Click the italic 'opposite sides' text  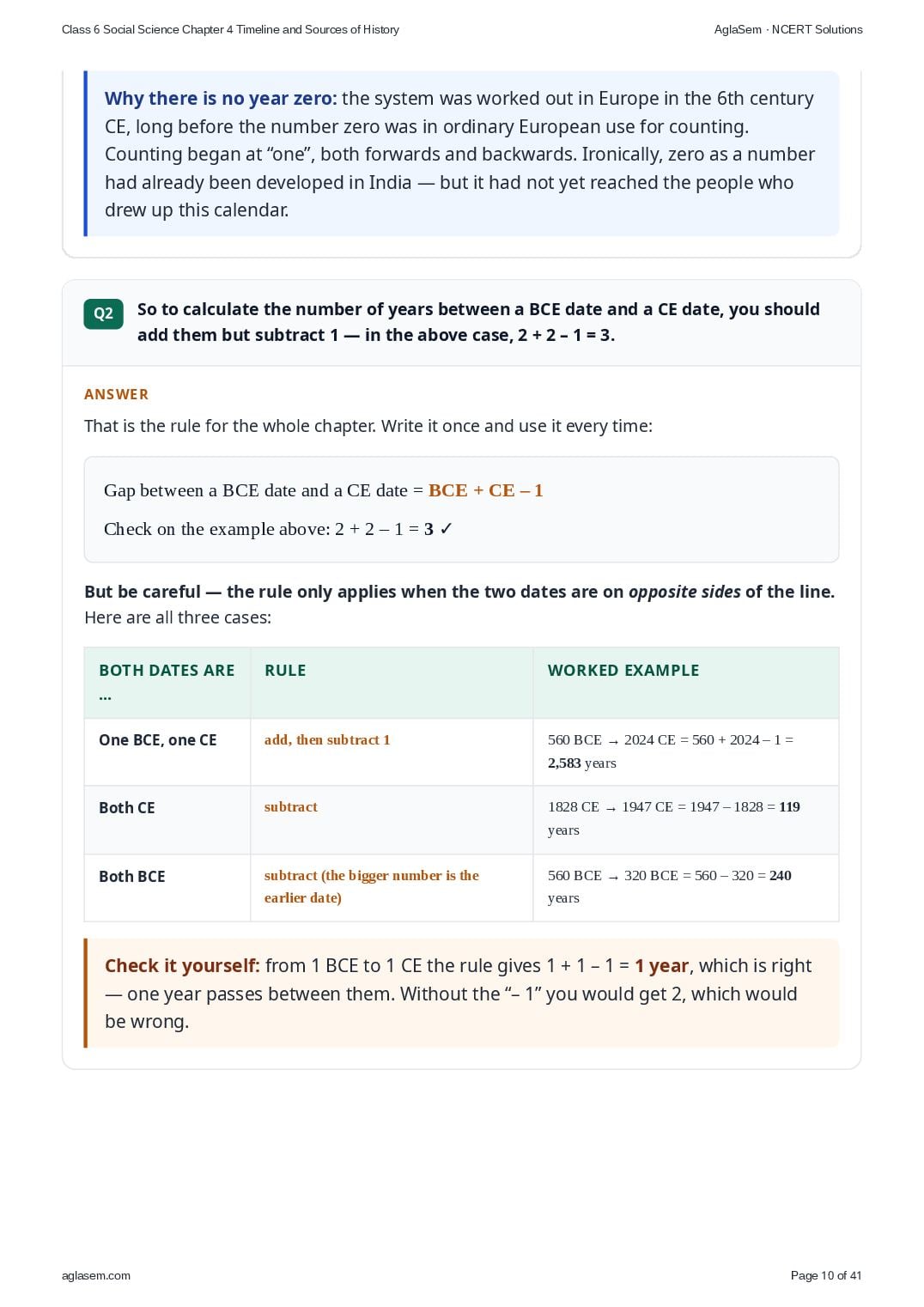click(x=684, y=592)
